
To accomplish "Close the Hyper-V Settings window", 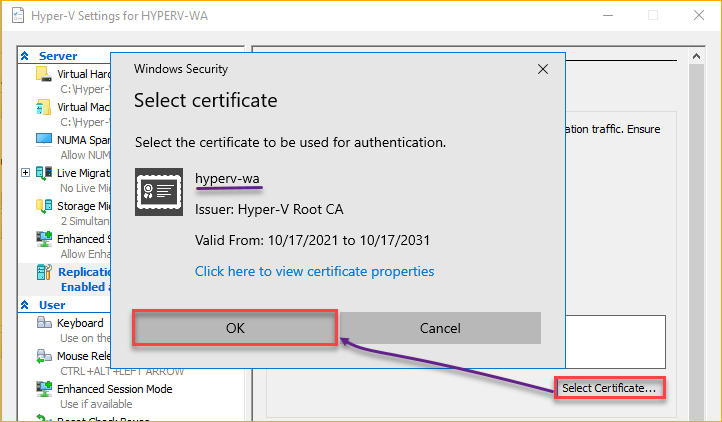I will pyautogui.click(x=699, y=15).
